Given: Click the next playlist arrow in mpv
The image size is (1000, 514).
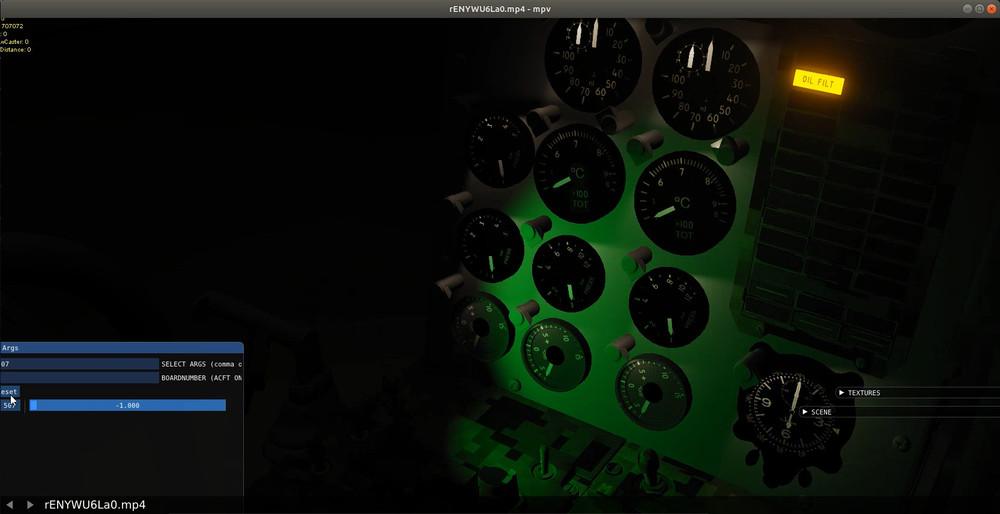Looking at the screenshot, I should (30, 504).
